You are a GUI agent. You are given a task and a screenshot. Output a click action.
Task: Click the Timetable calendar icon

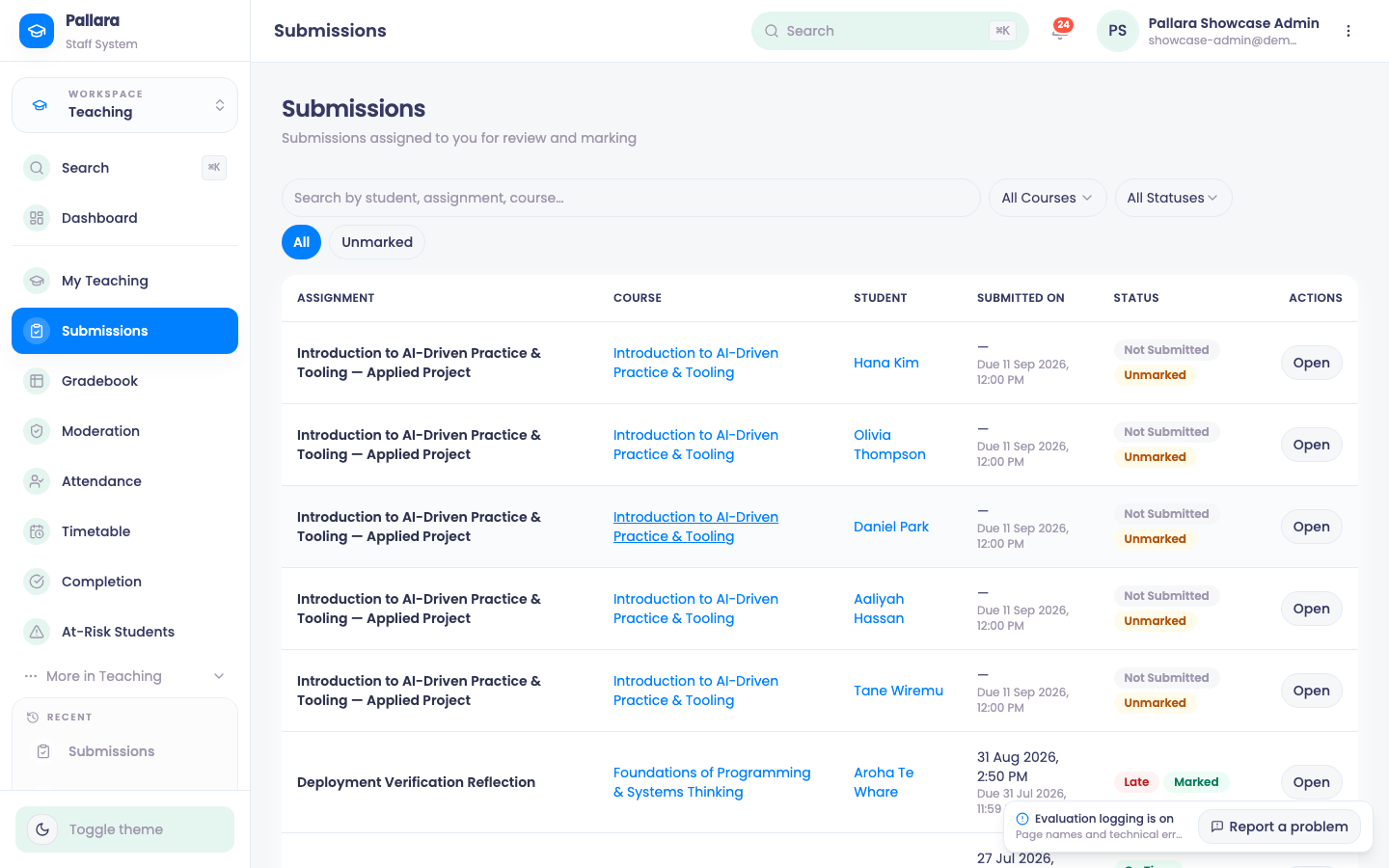[x=37, y=531]
